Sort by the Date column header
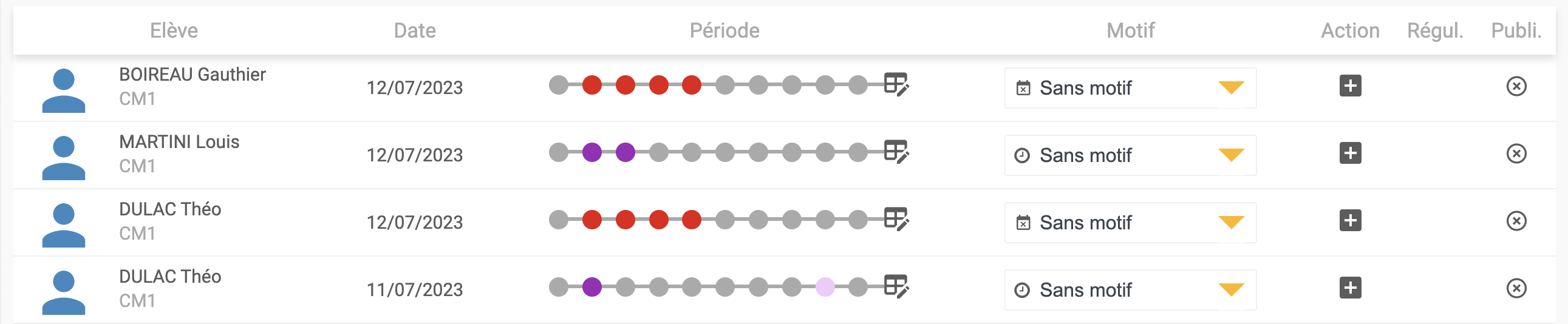 415,30
